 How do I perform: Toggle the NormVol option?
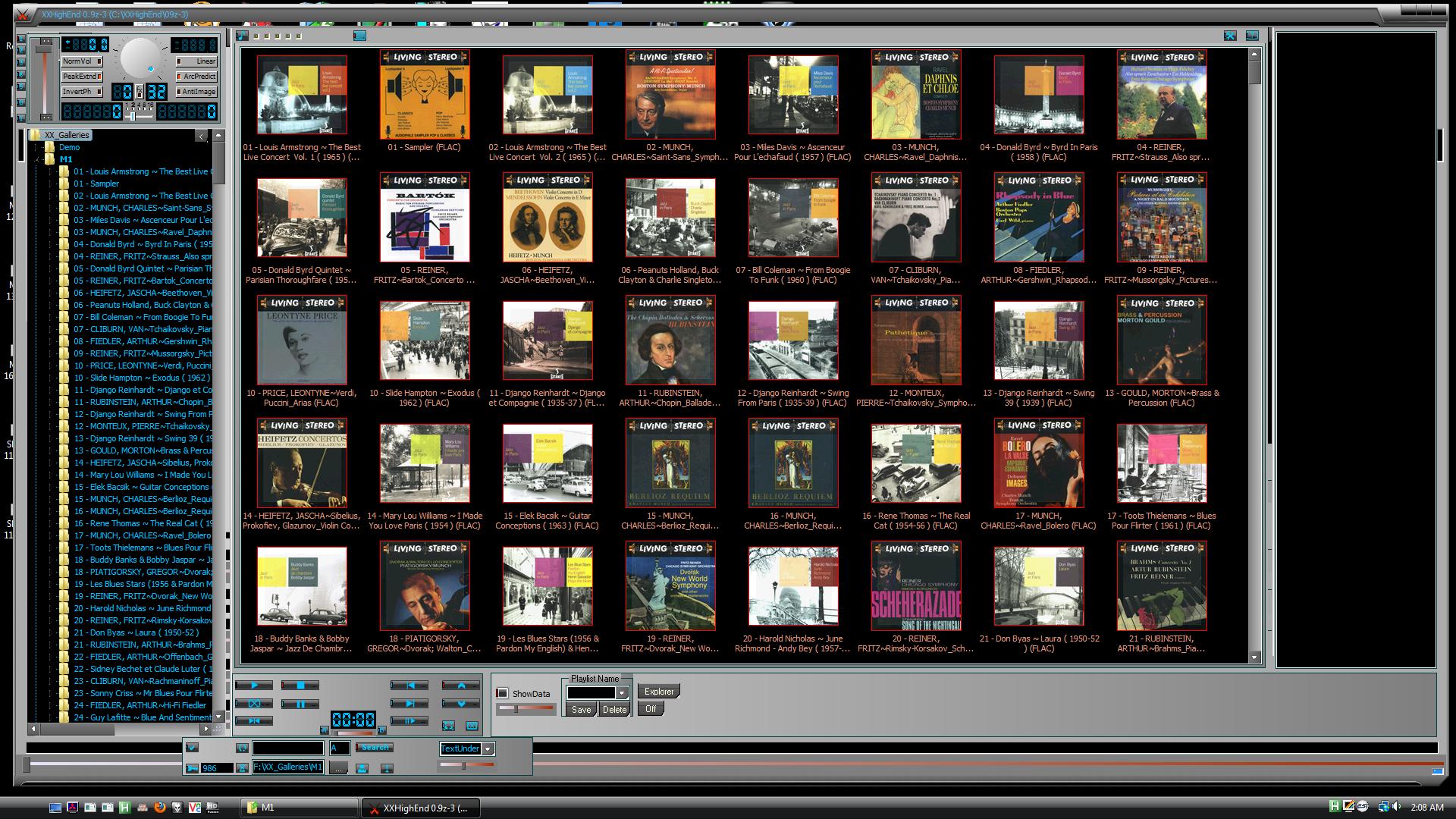(x=82, y=61)
